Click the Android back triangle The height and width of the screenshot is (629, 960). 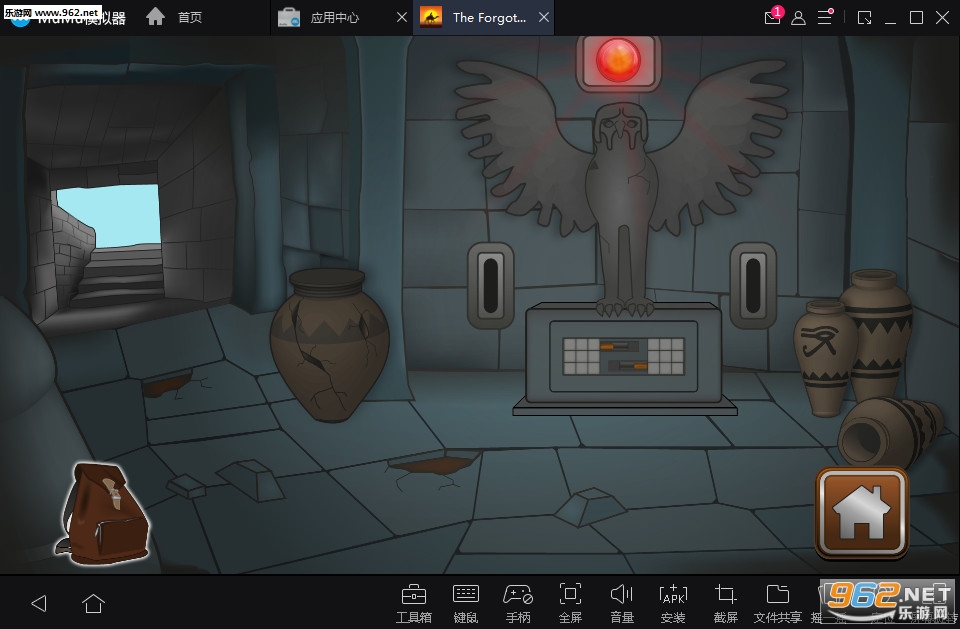pos(39,603)
